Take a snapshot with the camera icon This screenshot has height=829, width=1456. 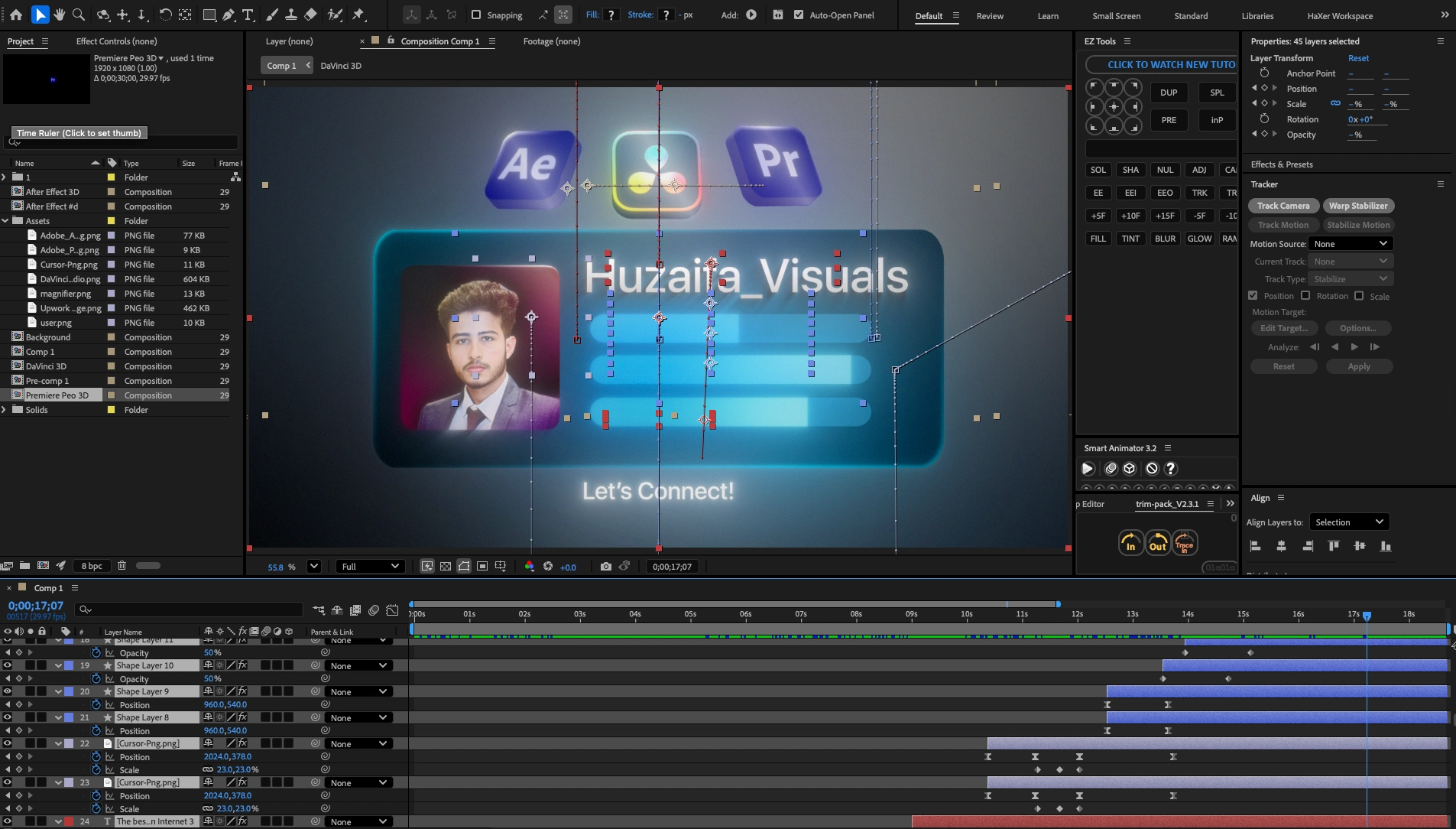pyautogui.click(x=606, y=566)
